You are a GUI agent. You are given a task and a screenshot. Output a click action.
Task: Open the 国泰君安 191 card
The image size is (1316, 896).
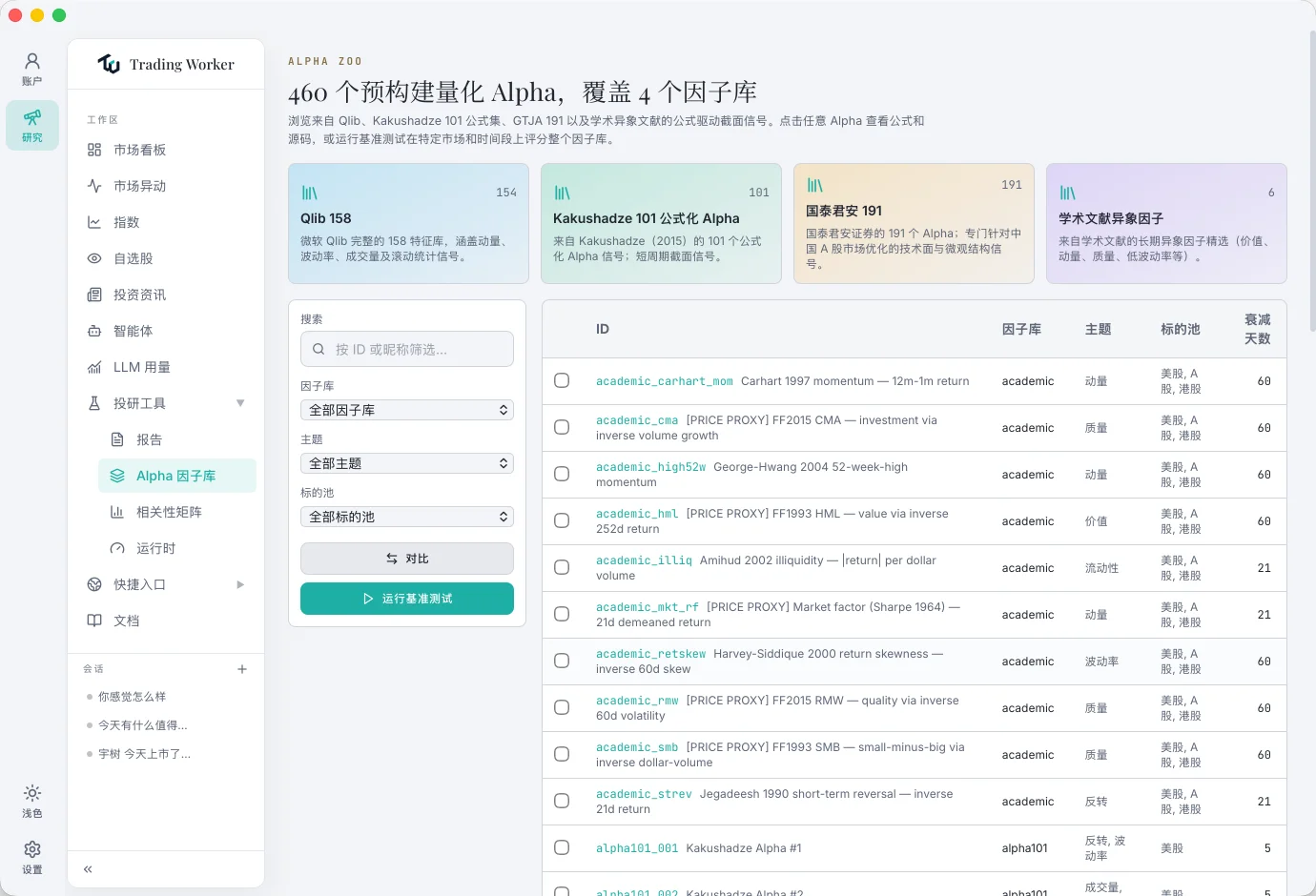pyautogui.click(x=914, y=223)
